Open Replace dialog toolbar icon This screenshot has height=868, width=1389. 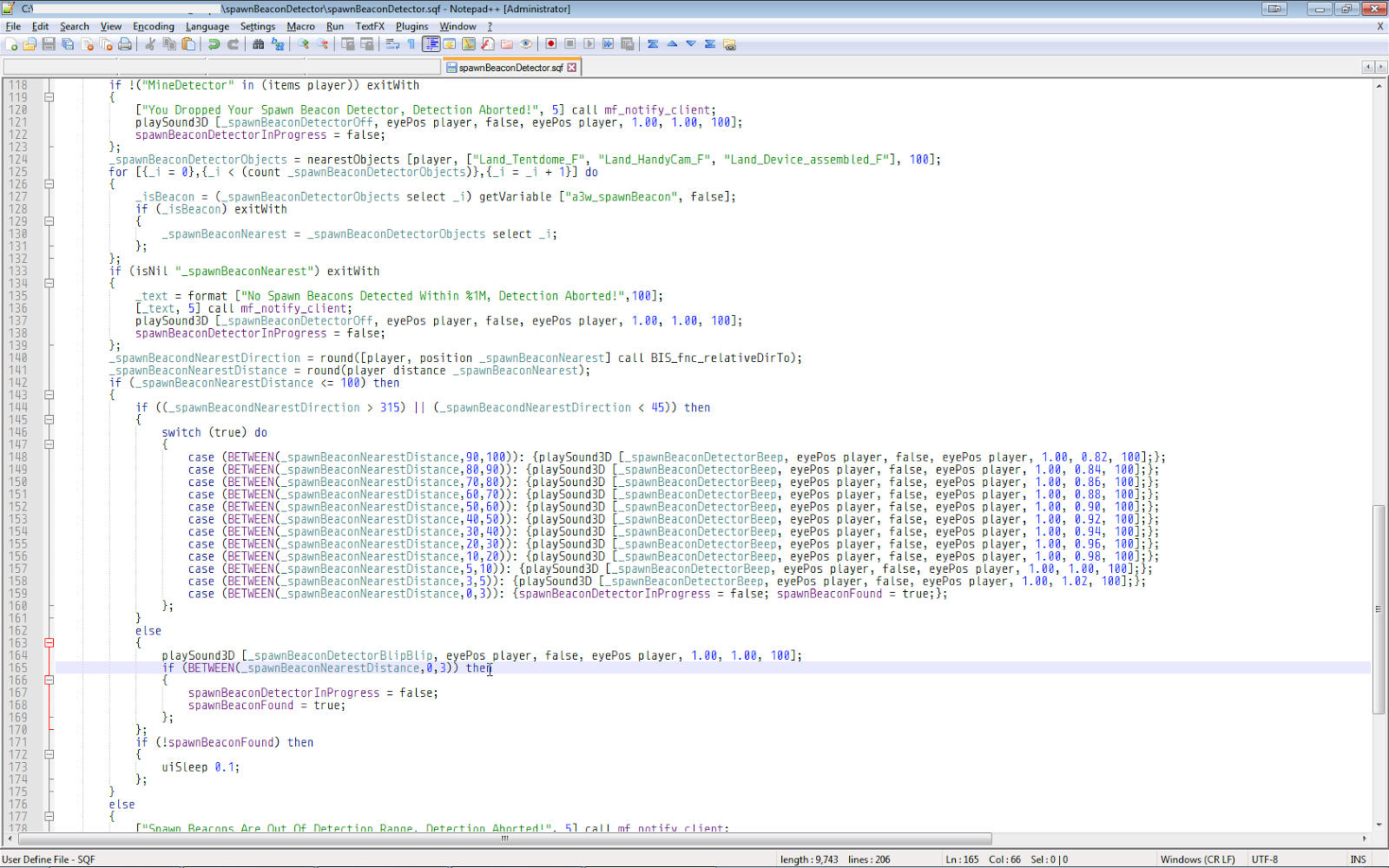(278, 44)
